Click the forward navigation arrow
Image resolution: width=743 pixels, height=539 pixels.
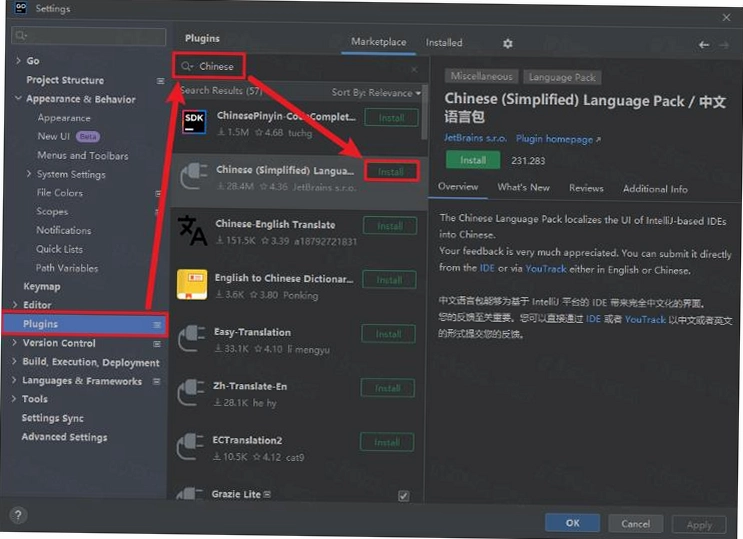point(724,45)
